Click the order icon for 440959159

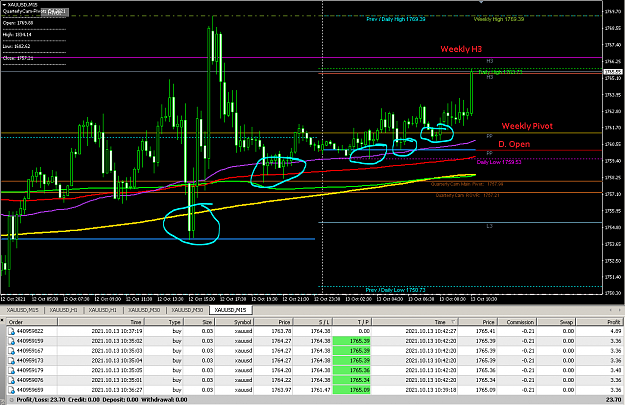click(12, 341)
